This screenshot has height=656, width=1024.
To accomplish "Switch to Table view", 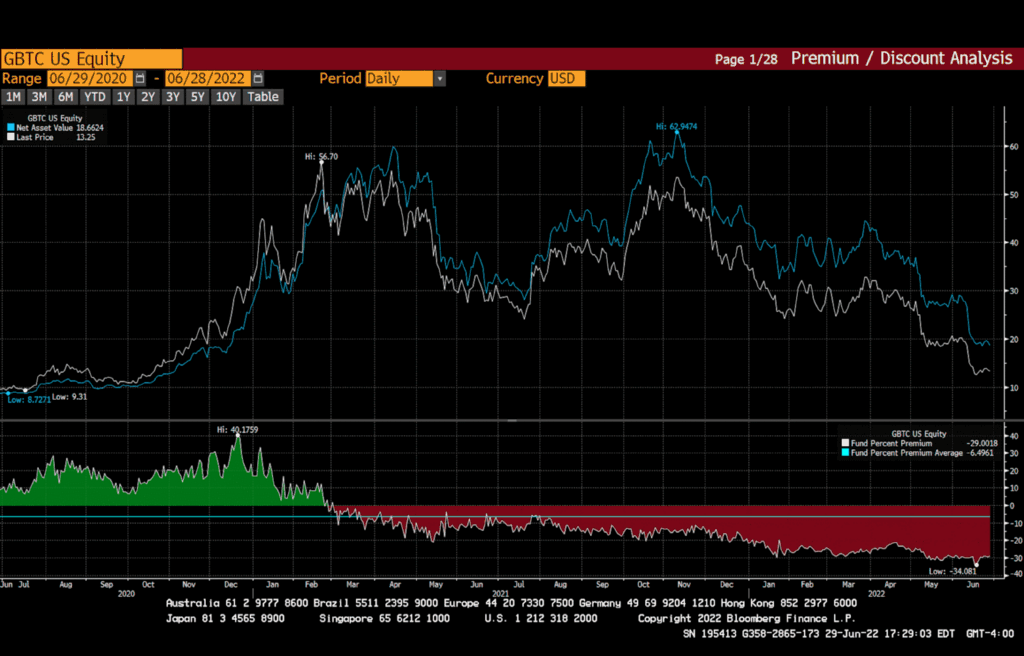I will (263, 97).
